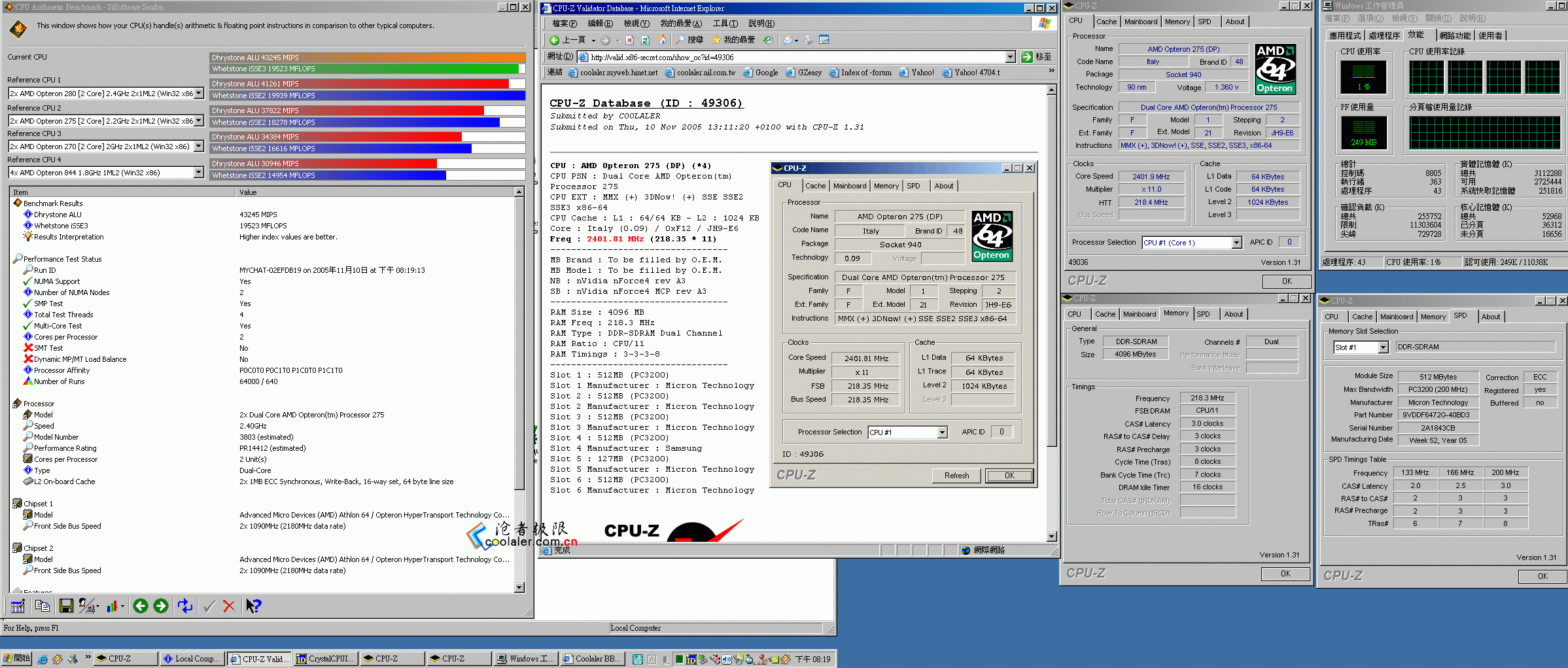Viewport: 1568px width, 668px height.
Task: Click the Edit page icon in IE toolbar
Action: [x=824, y=40]
